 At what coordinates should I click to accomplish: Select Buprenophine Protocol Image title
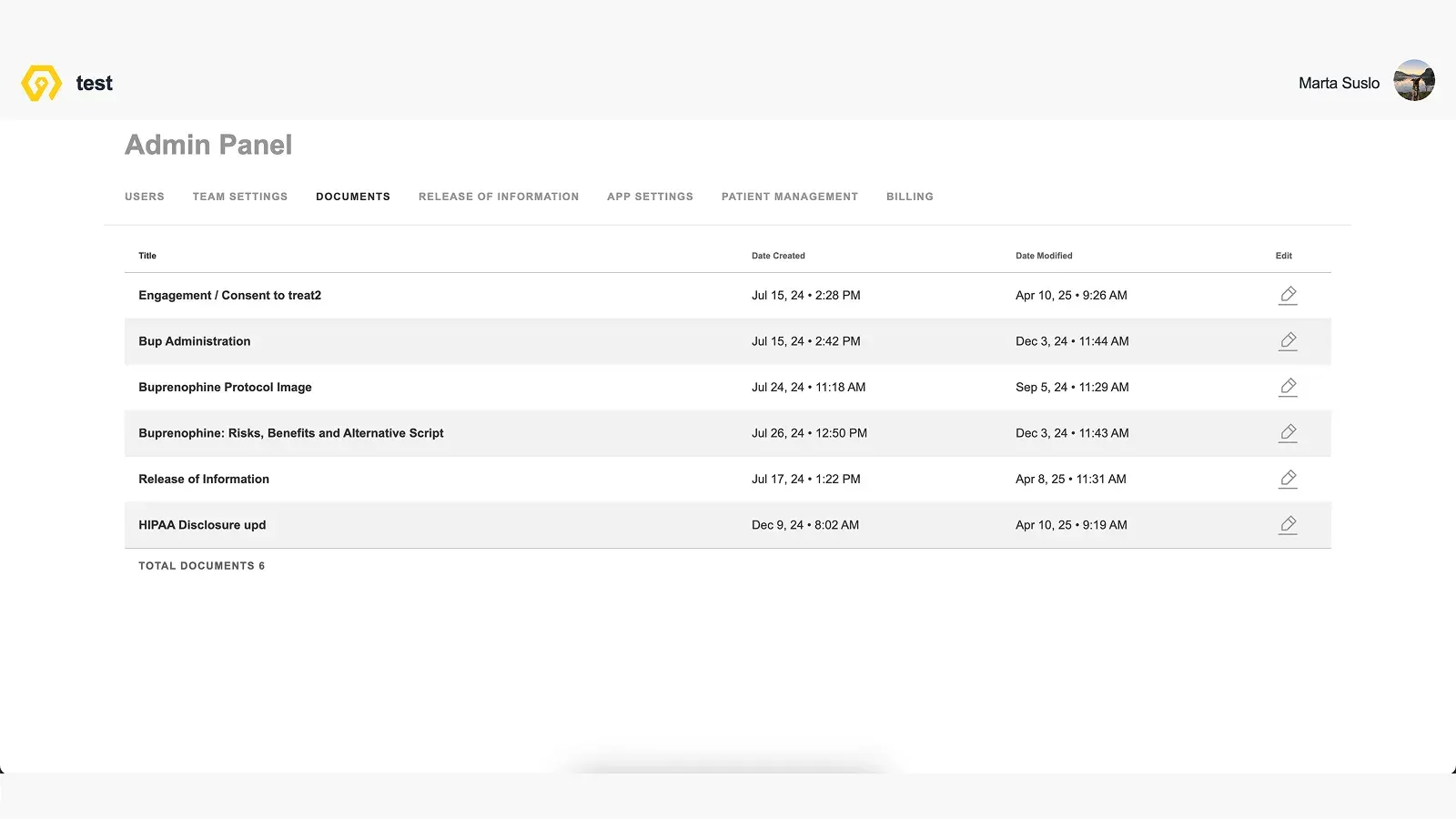coord(225,388)
